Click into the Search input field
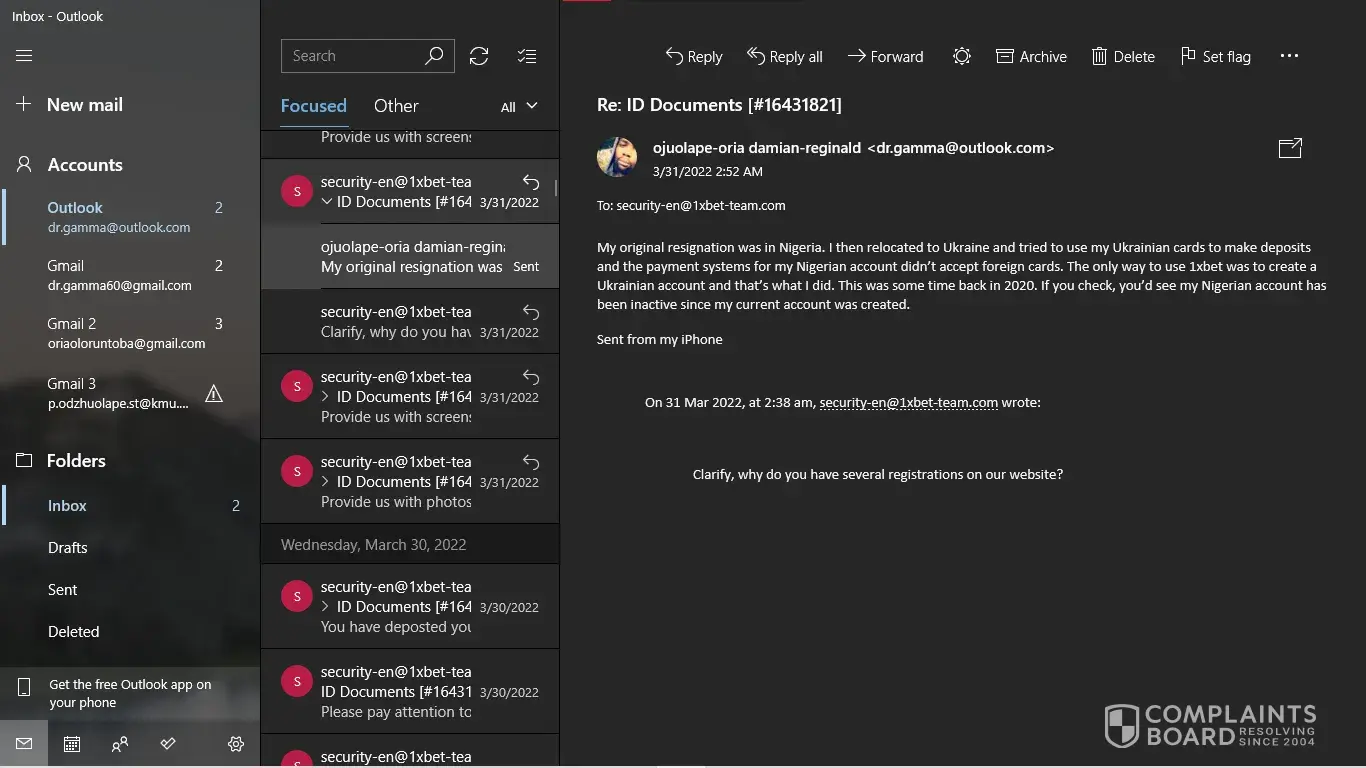 click(x=350, y=56)
